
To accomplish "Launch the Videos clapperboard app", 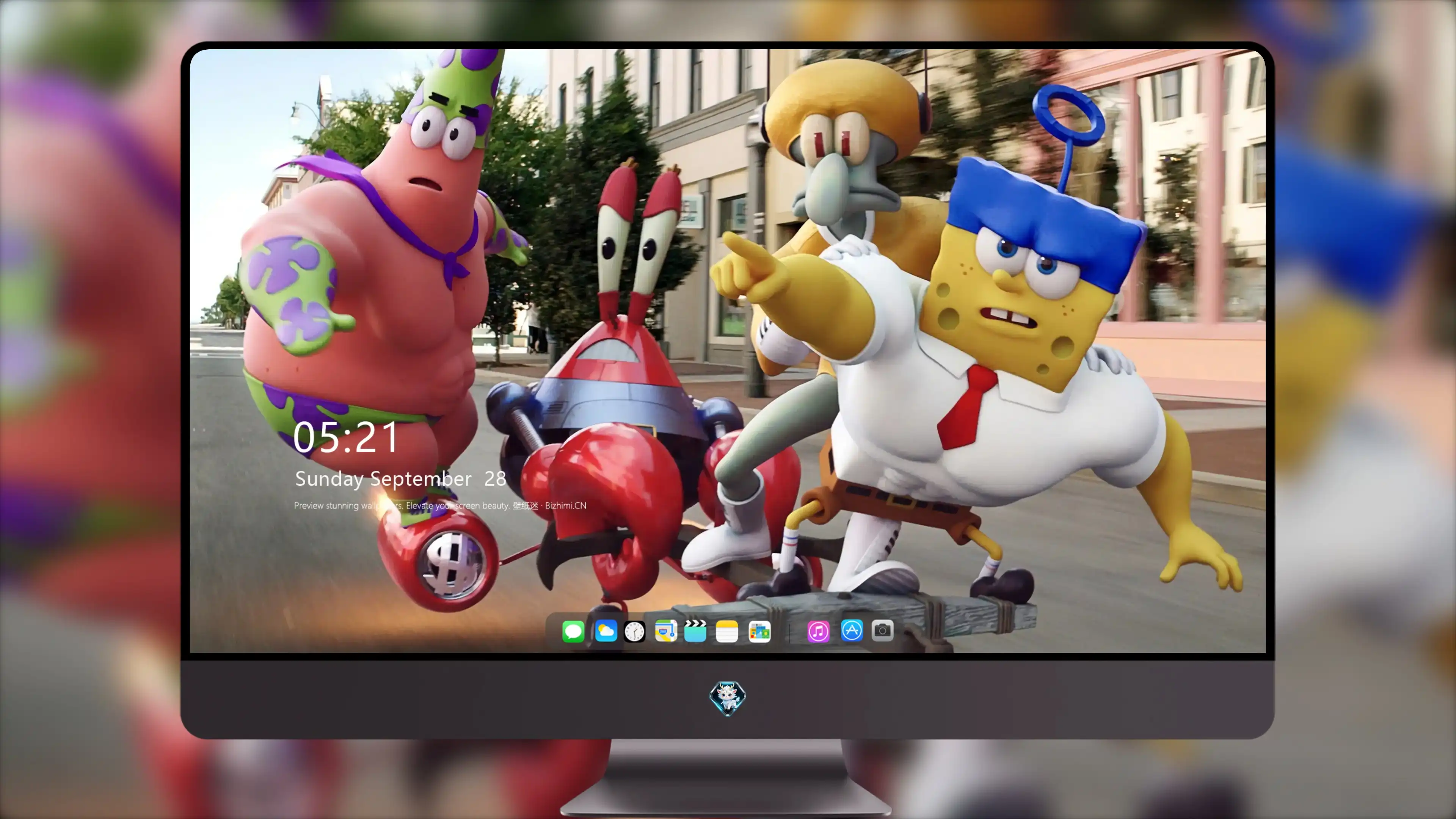I will pos(695,631).
